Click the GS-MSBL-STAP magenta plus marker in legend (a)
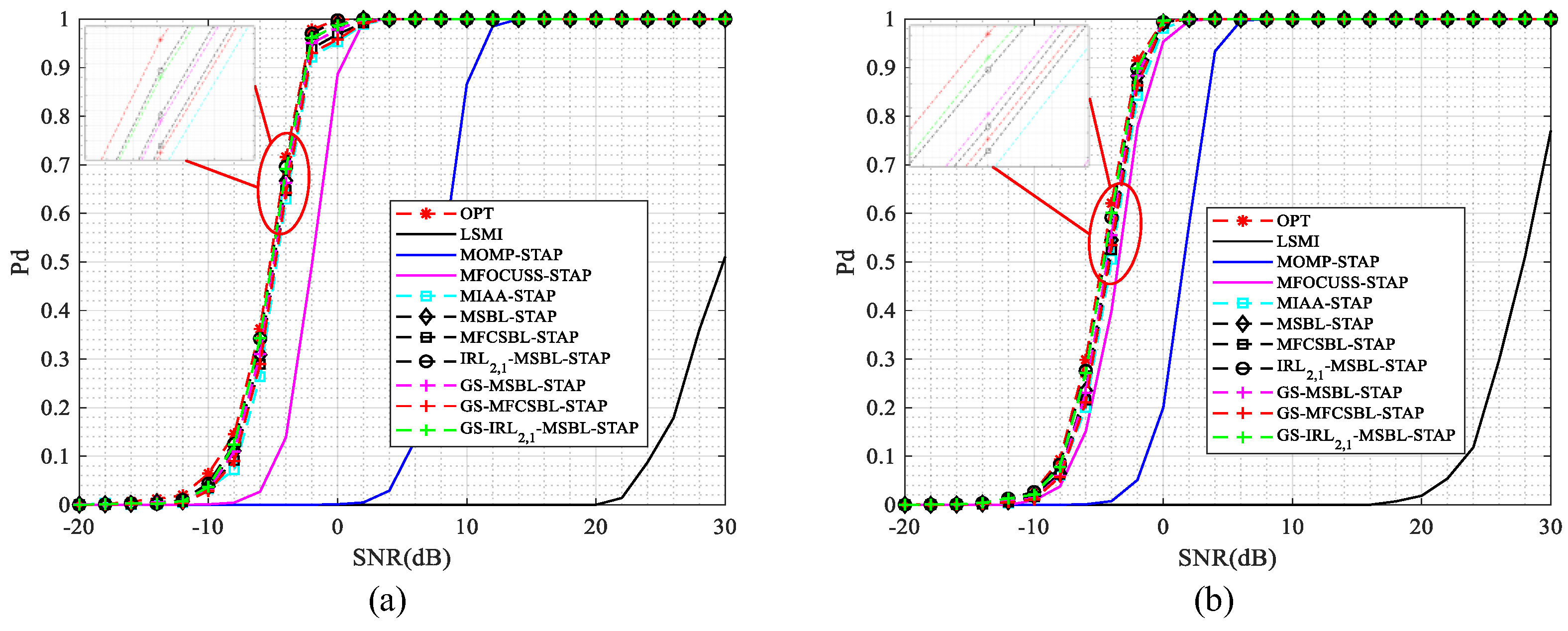1568x631 pixels. tap(426, 385)
